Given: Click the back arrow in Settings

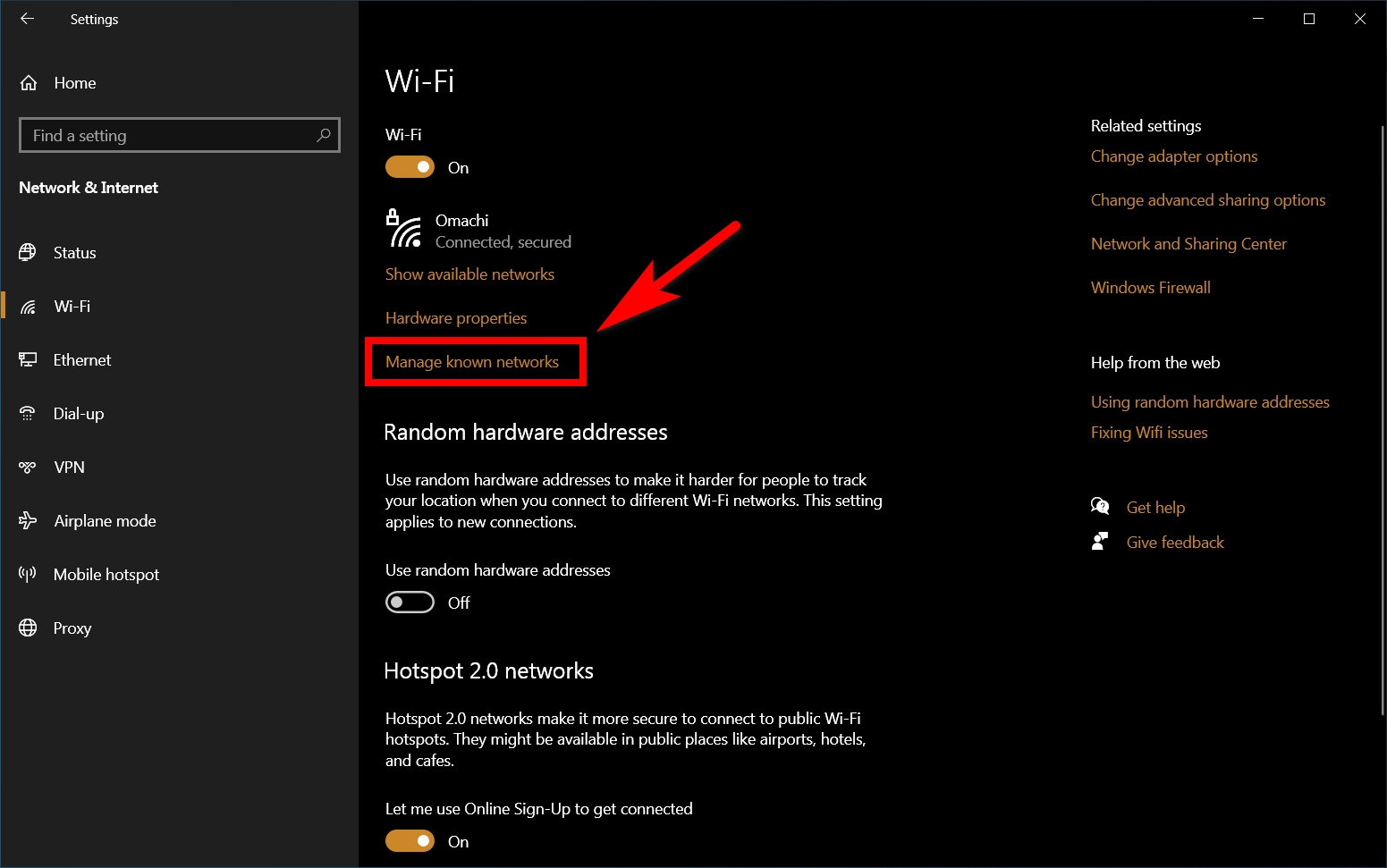Looking at the screenshot, I should [27, 19].
